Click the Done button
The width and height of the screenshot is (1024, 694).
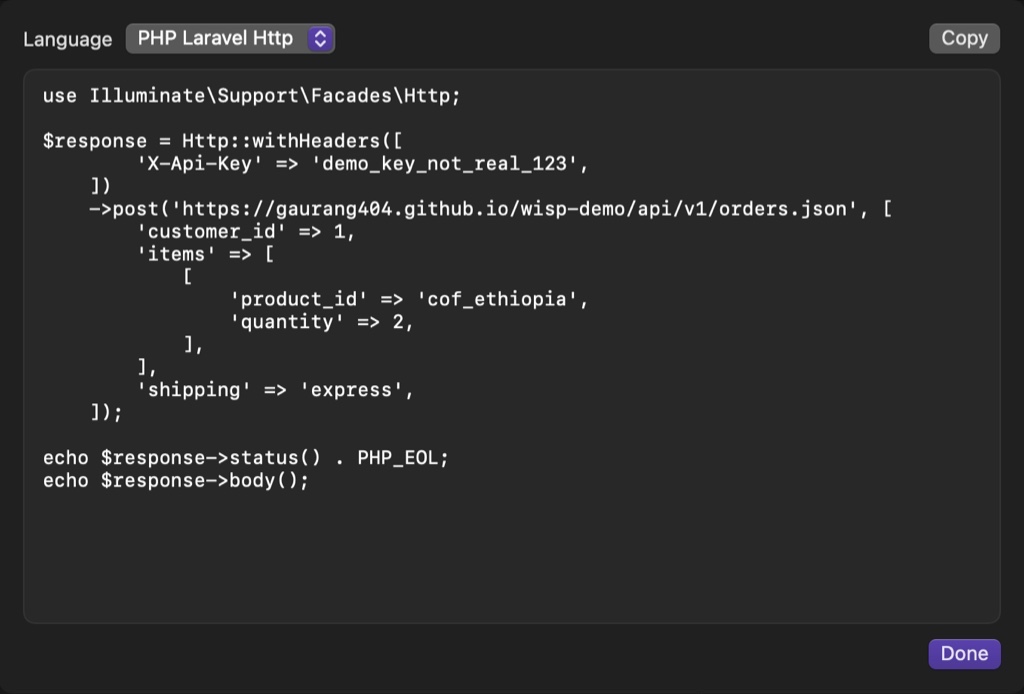pyautogui.click(x=964, y=654)
